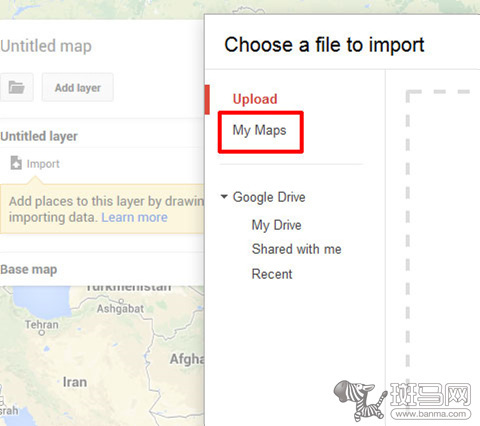Click Tehran city marker on map
Viewport: 480px width, 426px height.
[42, 332]
